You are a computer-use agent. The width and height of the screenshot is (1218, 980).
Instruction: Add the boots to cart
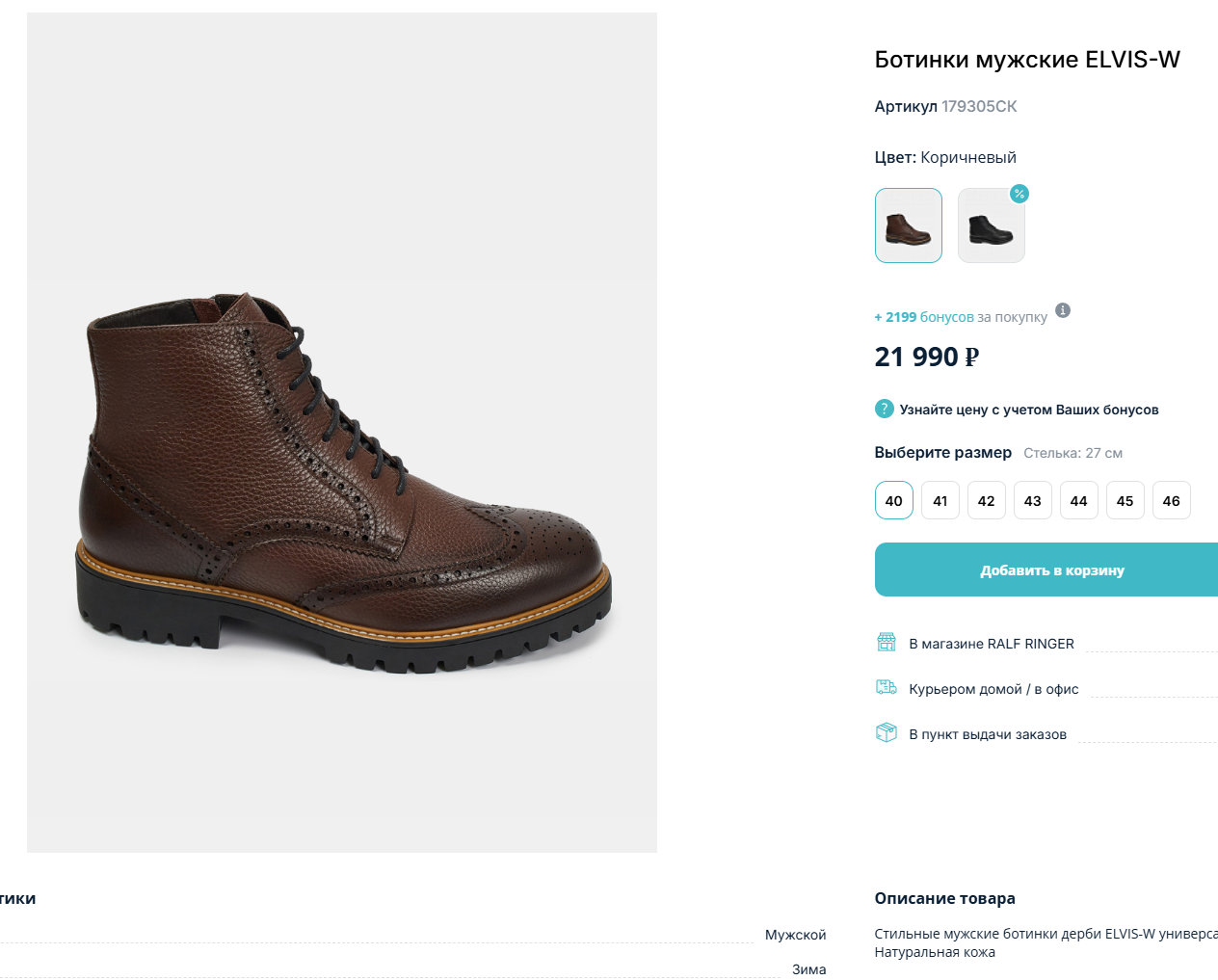pyautogui.click(x=1051, y=569)
